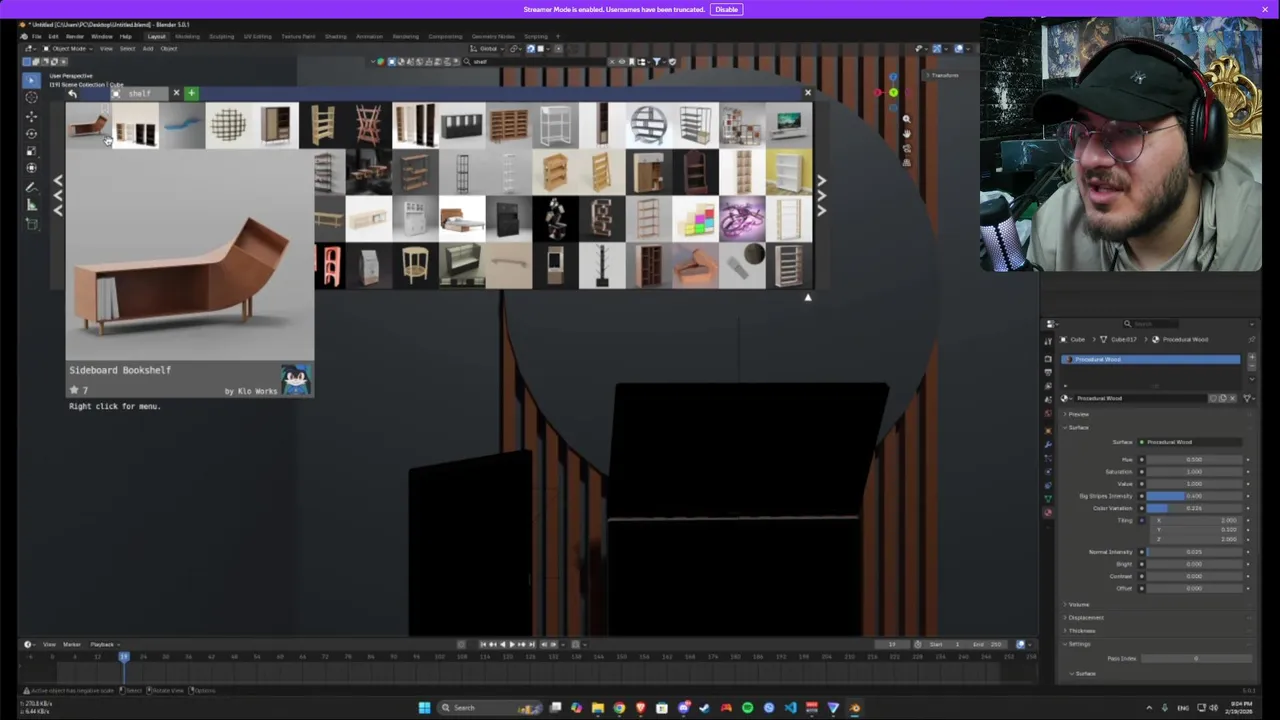Click the Normal Intensity value field
The width and height of the screenshot is (1280, 720).
pos(1194,552)
